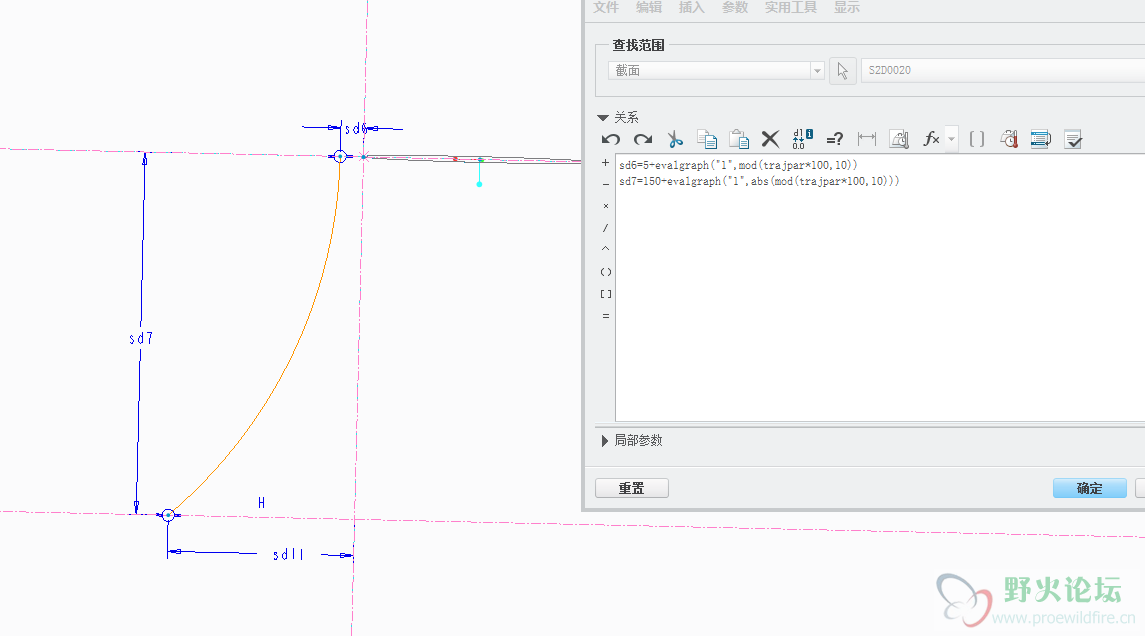Insert square brackets from side palette
Image resolution: width=1145 pixels, height=636 pixels.
pos(605,294)
